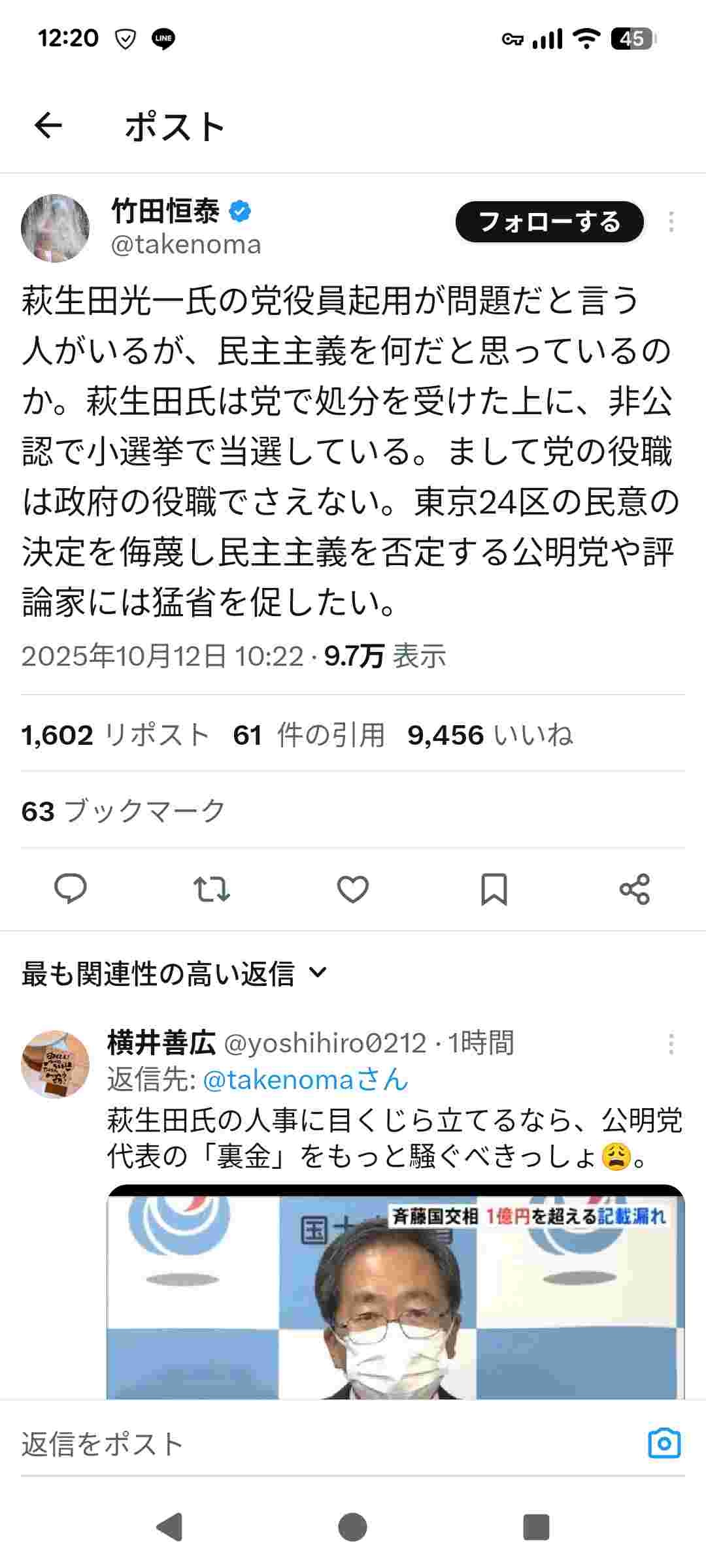View the 1,602 リポスト list

(x=115, y=735)
